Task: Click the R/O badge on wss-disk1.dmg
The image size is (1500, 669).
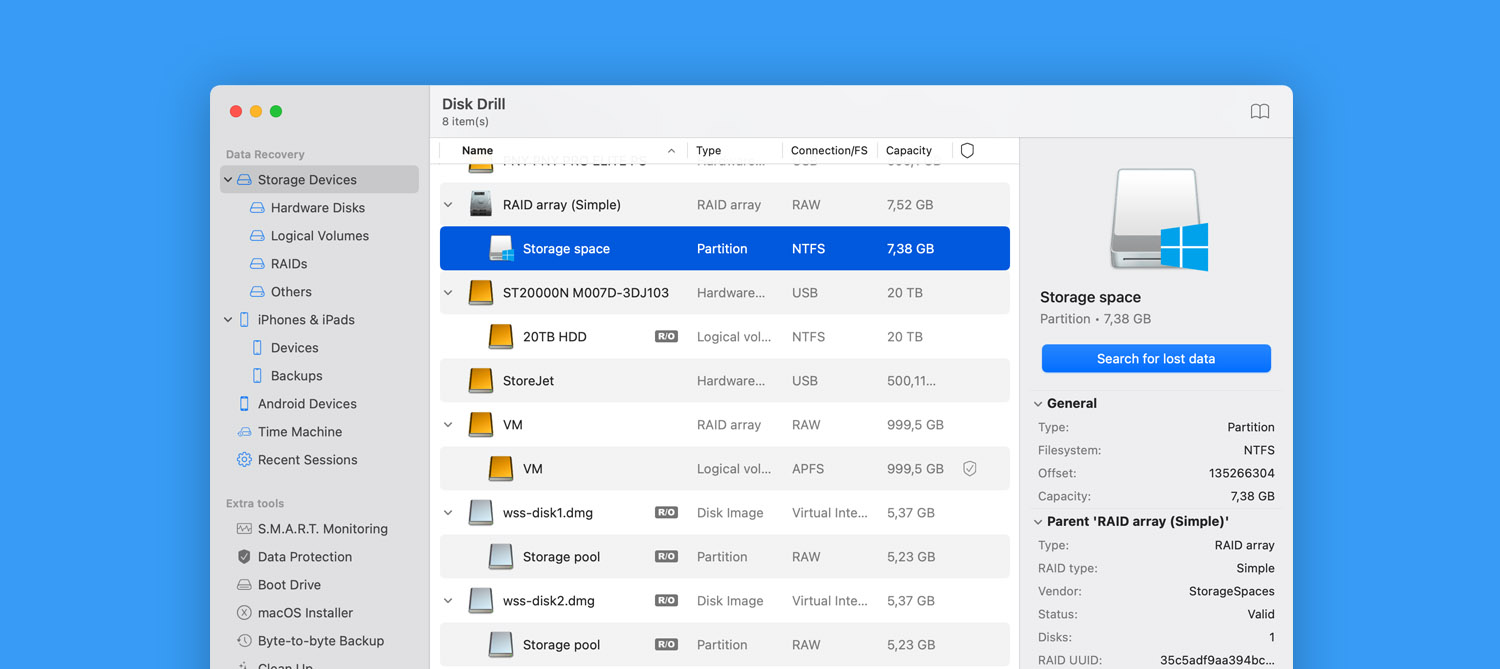Action: 665,512
